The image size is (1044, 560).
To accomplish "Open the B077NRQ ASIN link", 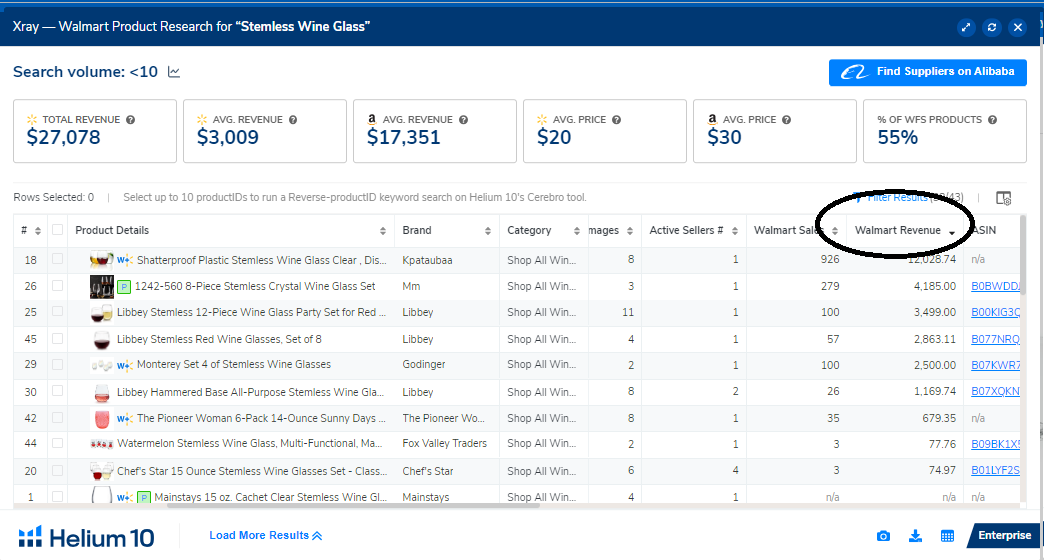I will click(995, 339).
